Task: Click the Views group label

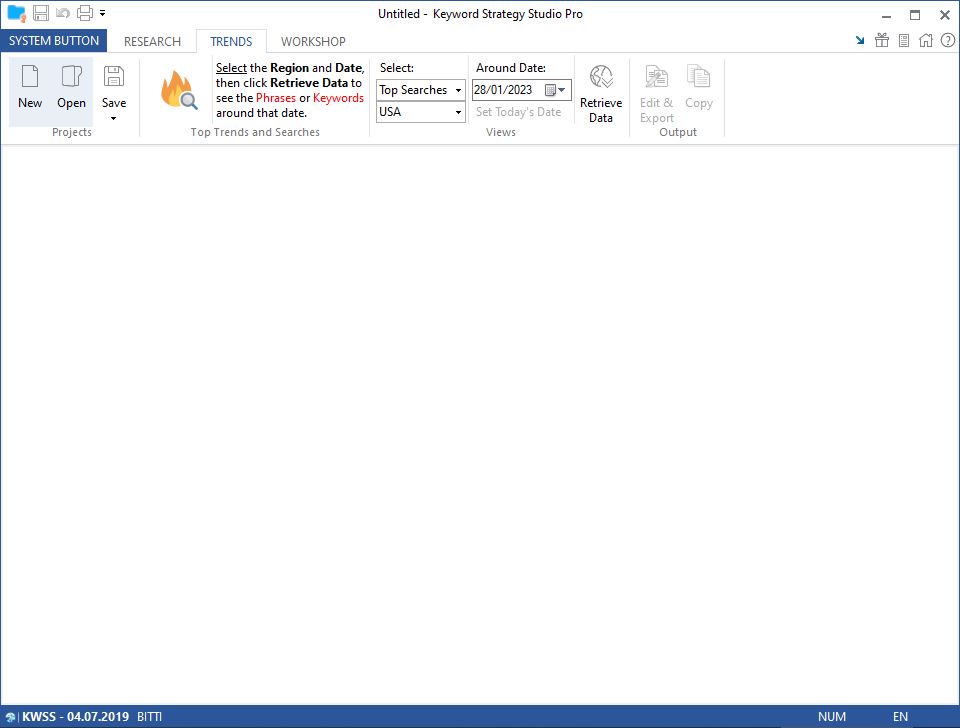Action: [501, 132]
